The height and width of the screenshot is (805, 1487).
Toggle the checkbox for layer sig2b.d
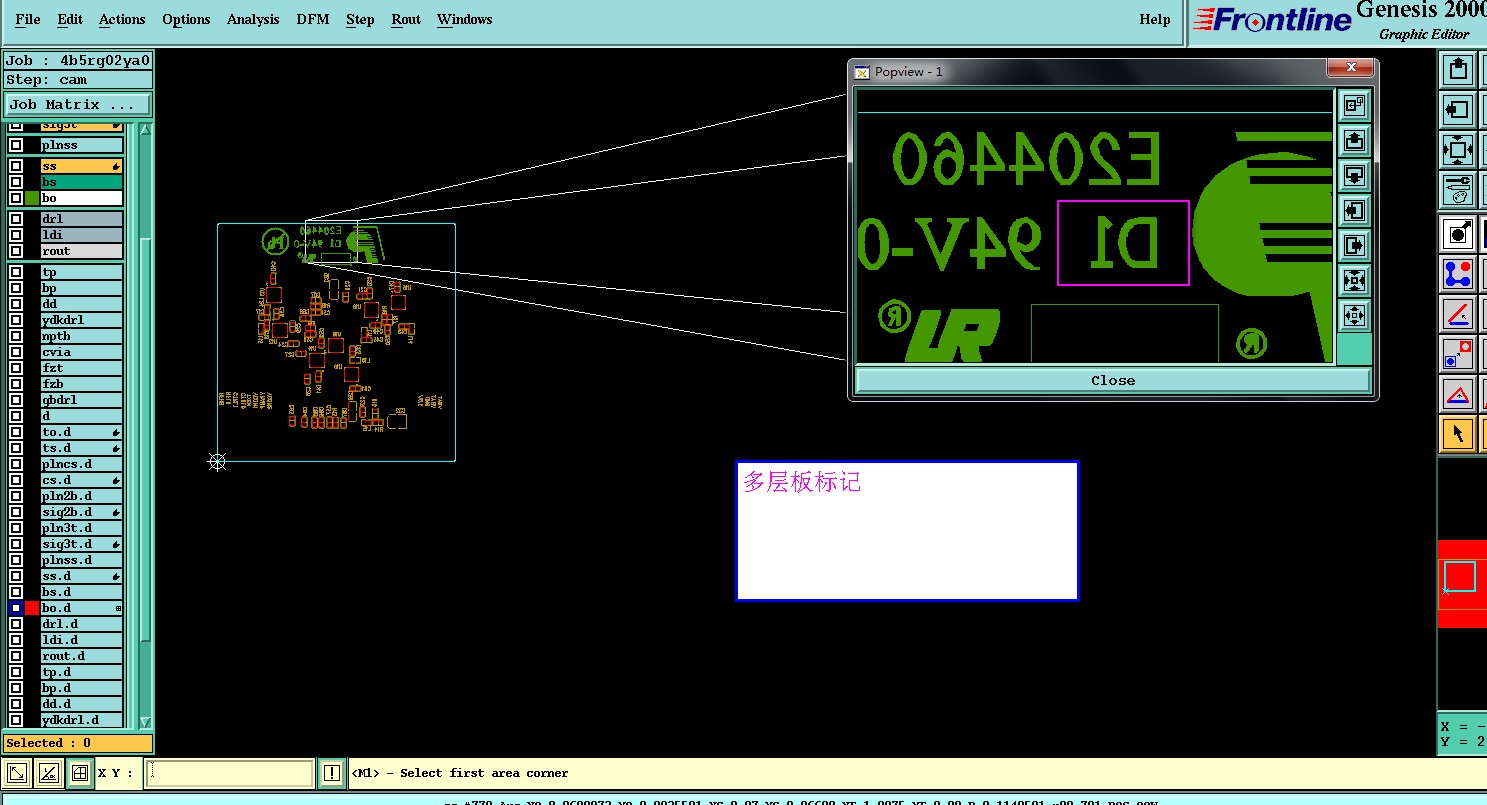(16, 512)
